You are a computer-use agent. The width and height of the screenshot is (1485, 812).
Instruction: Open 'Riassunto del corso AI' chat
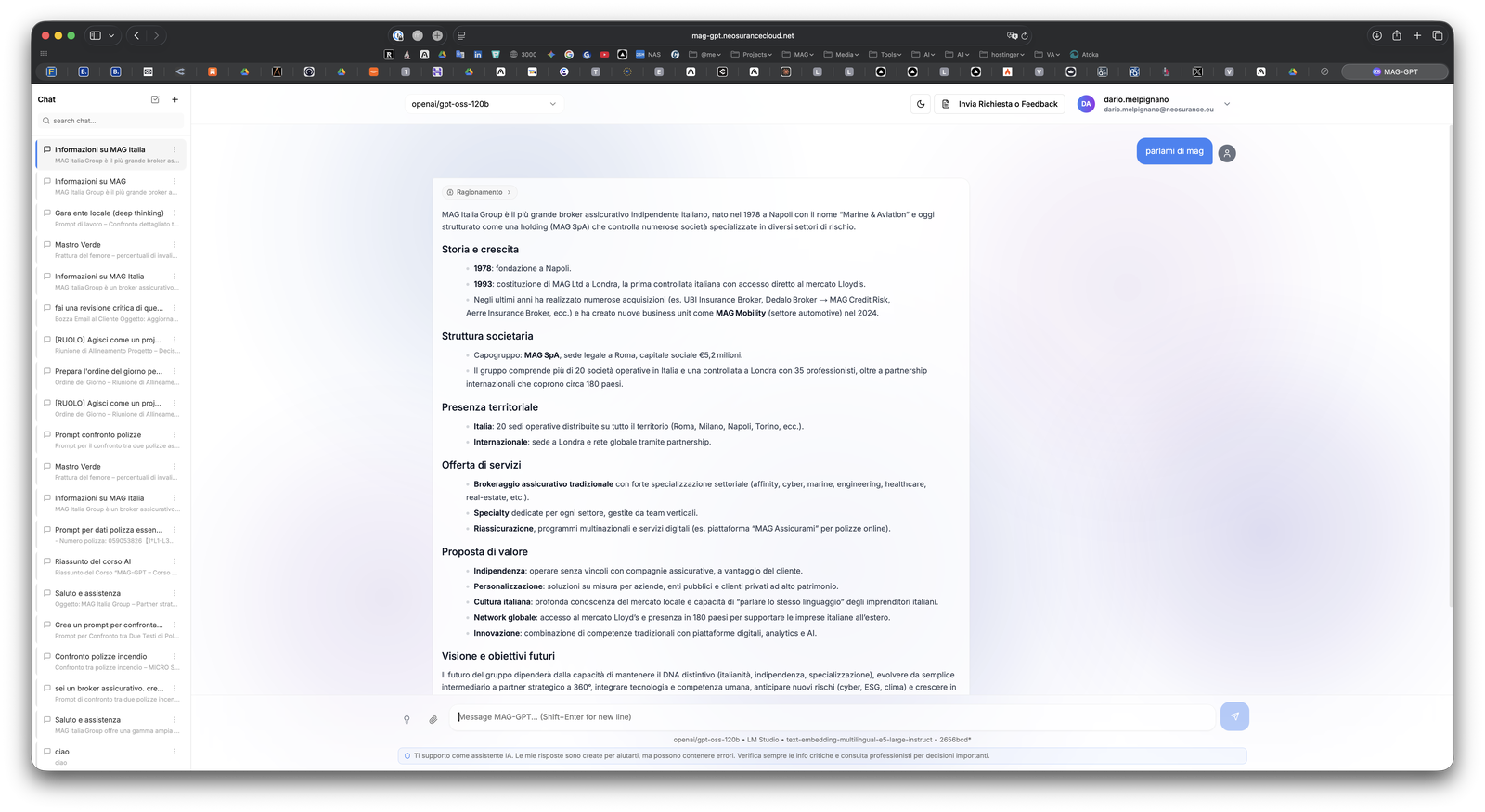click(x=110, y=567)
